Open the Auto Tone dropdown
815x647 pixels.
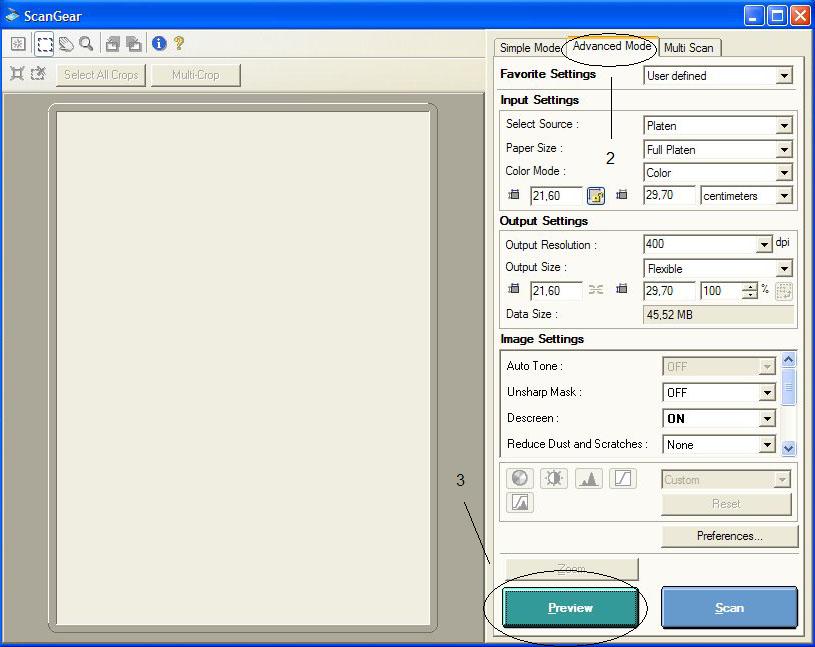tap(719, 366)
